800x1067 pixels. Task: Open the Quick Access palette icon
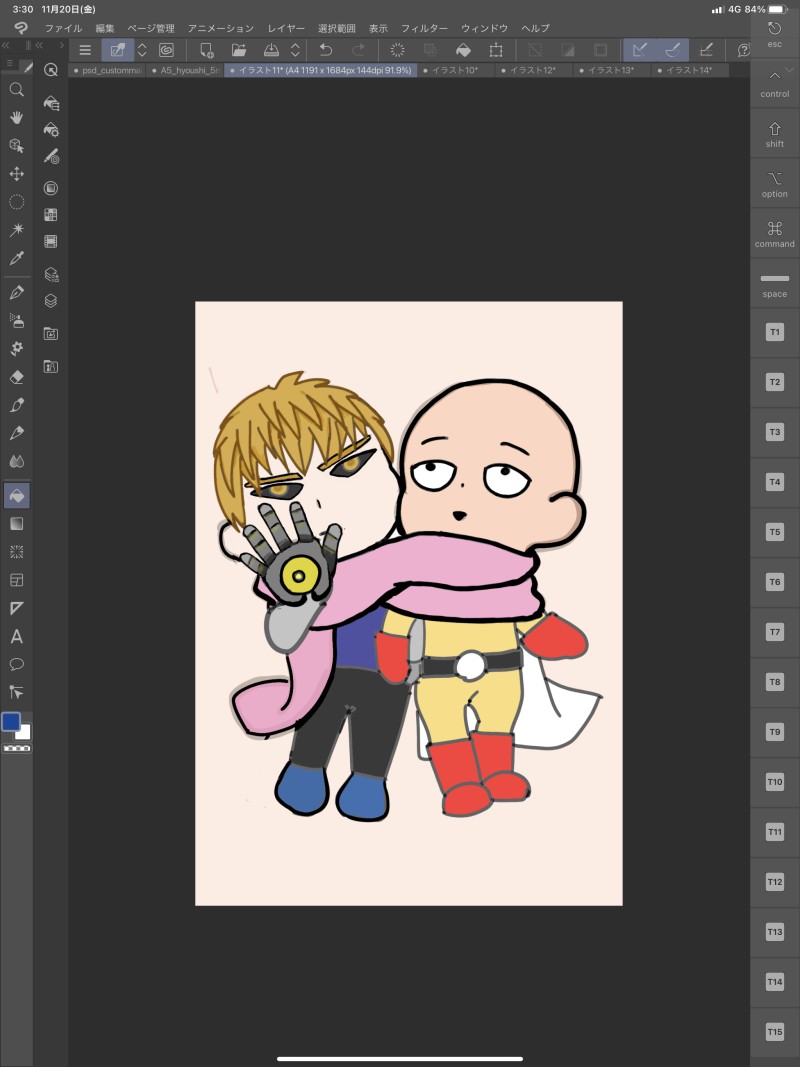coord(50,69)
